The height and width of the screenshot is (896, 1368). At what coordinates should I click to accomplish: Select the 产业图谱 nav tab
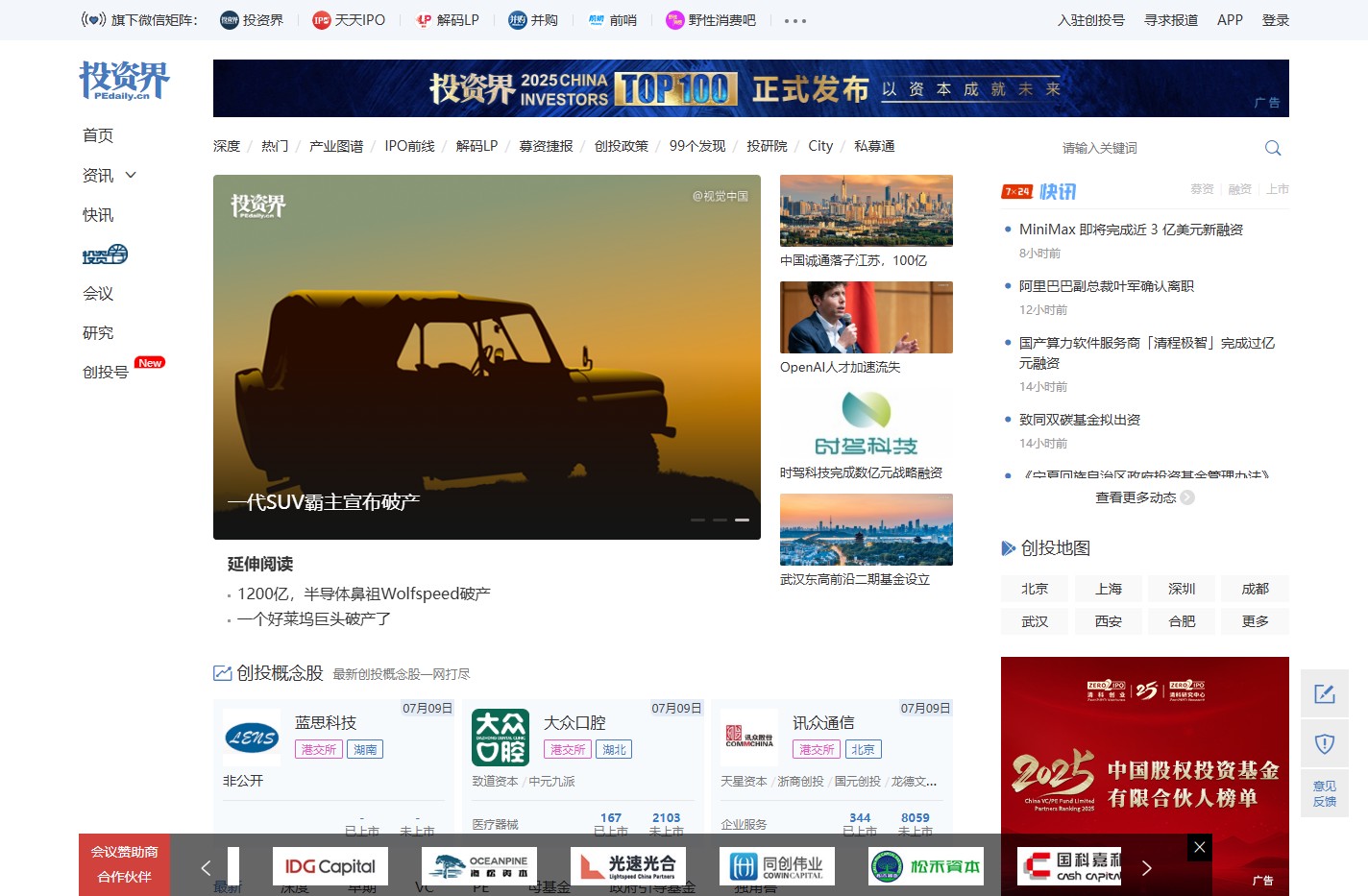(x=336, y=146)
